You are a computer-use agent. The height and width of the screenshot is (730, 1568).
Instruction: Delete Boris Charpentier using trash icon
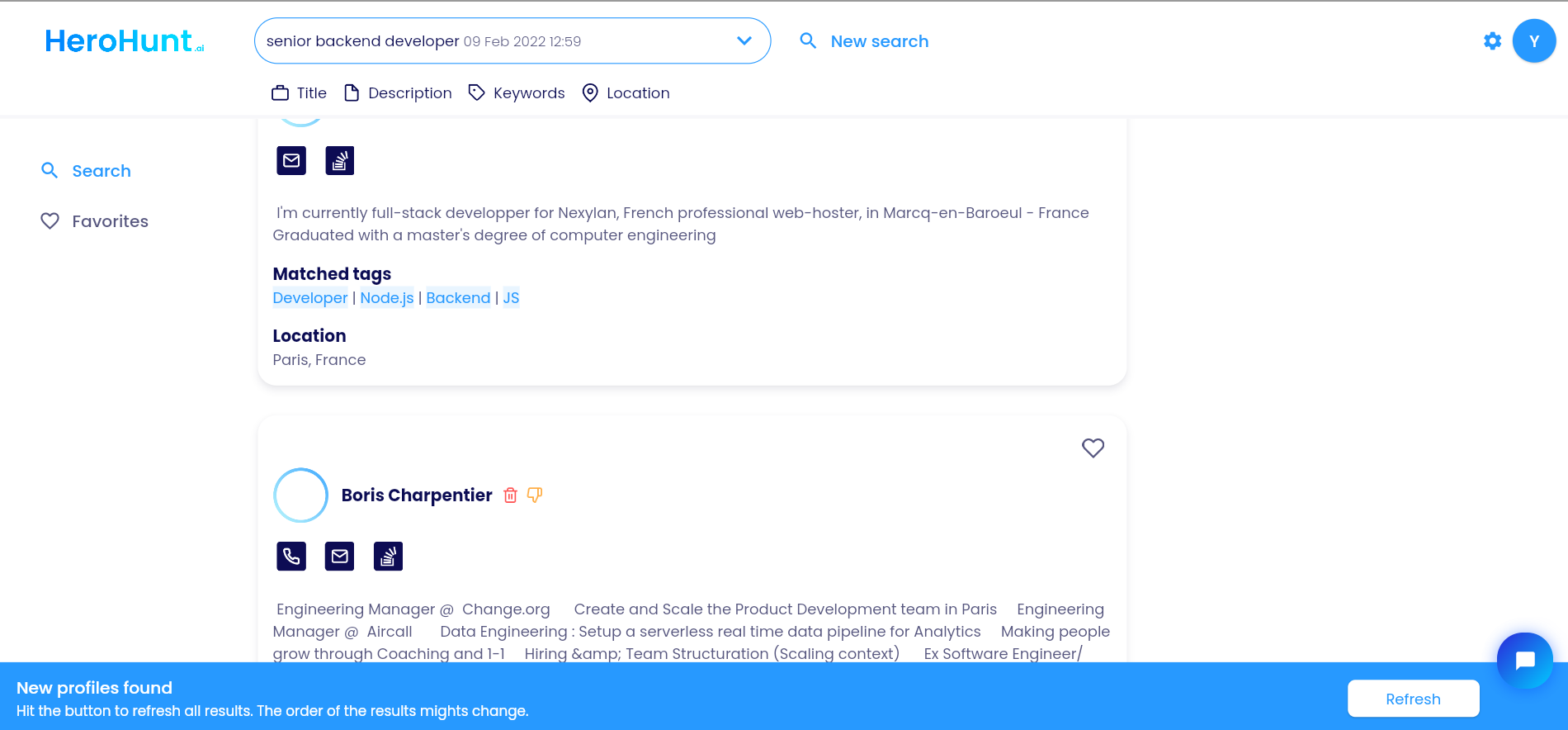click(x=511, y=495)
